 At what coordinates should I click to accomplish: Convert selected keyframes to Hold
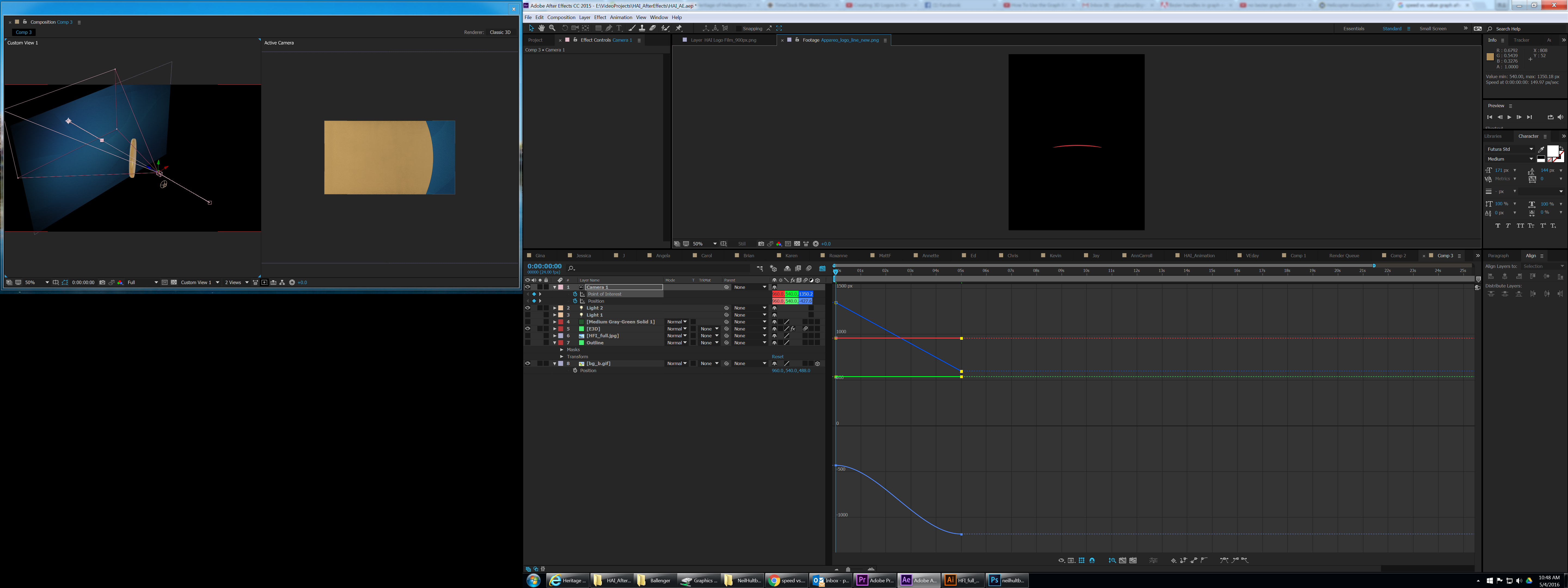pyautogui.click(x=1183, y=561)
